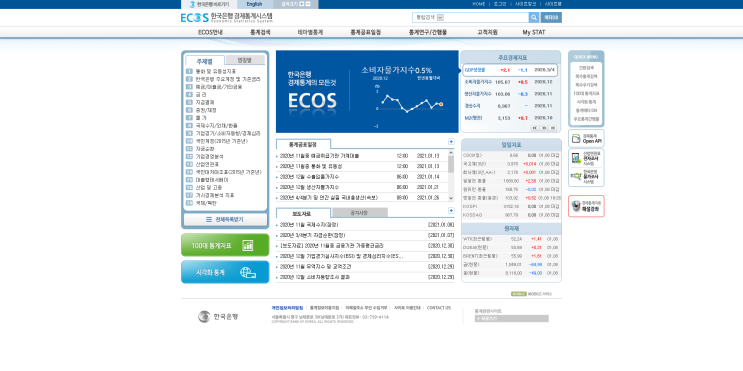Click plus icon beside 보도자료 tab row
This screenshot has height=371, width=743.
(x=451, y=210)
